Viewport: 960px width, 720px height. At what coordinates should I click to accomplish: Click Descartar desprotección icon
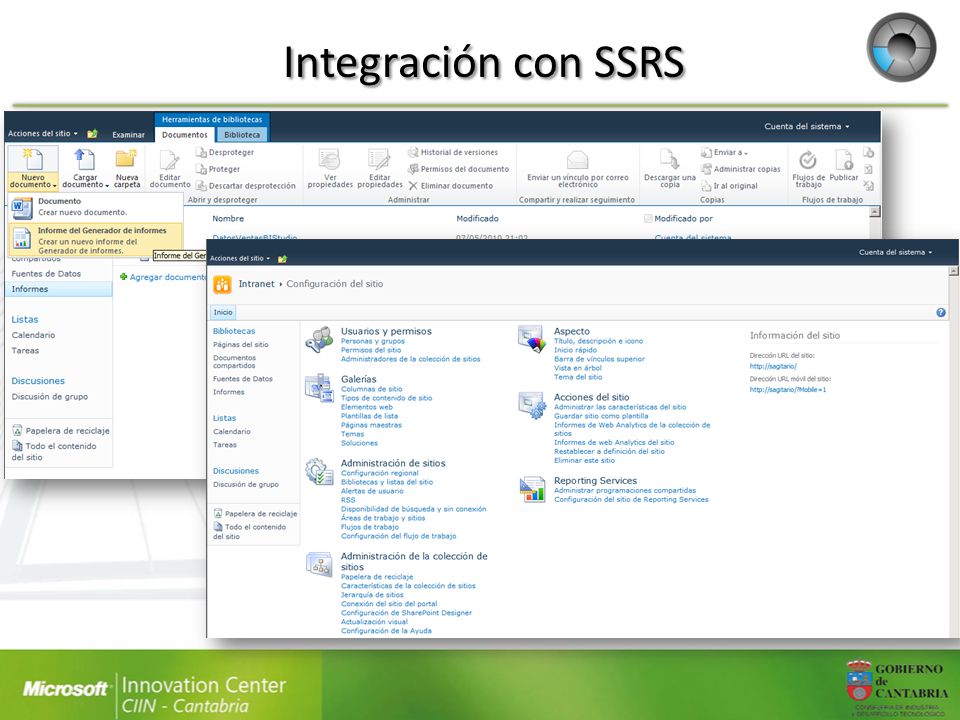[201, 186]
